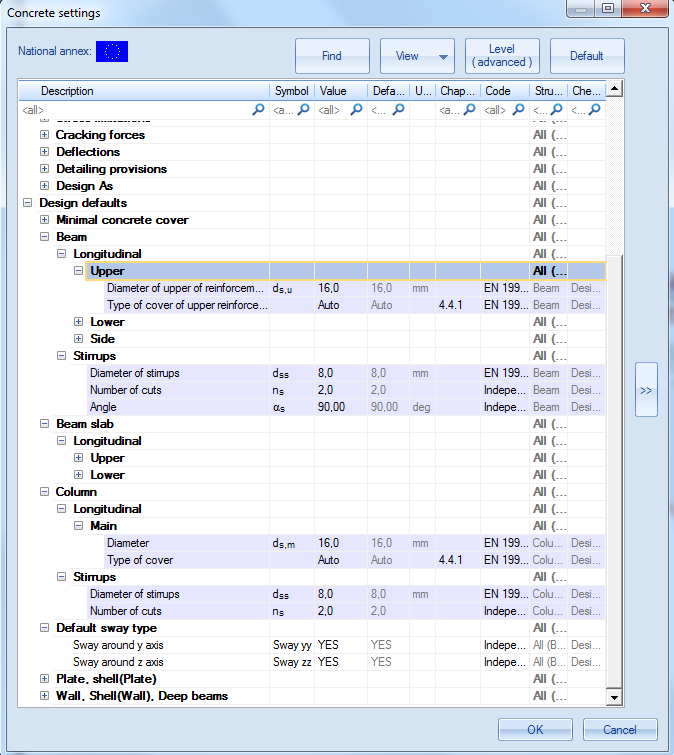Viewport: 674px width, 755px height.
Task: Click the Check column filter magnifier
Action: pyautogui.click(x=595, y=110)
